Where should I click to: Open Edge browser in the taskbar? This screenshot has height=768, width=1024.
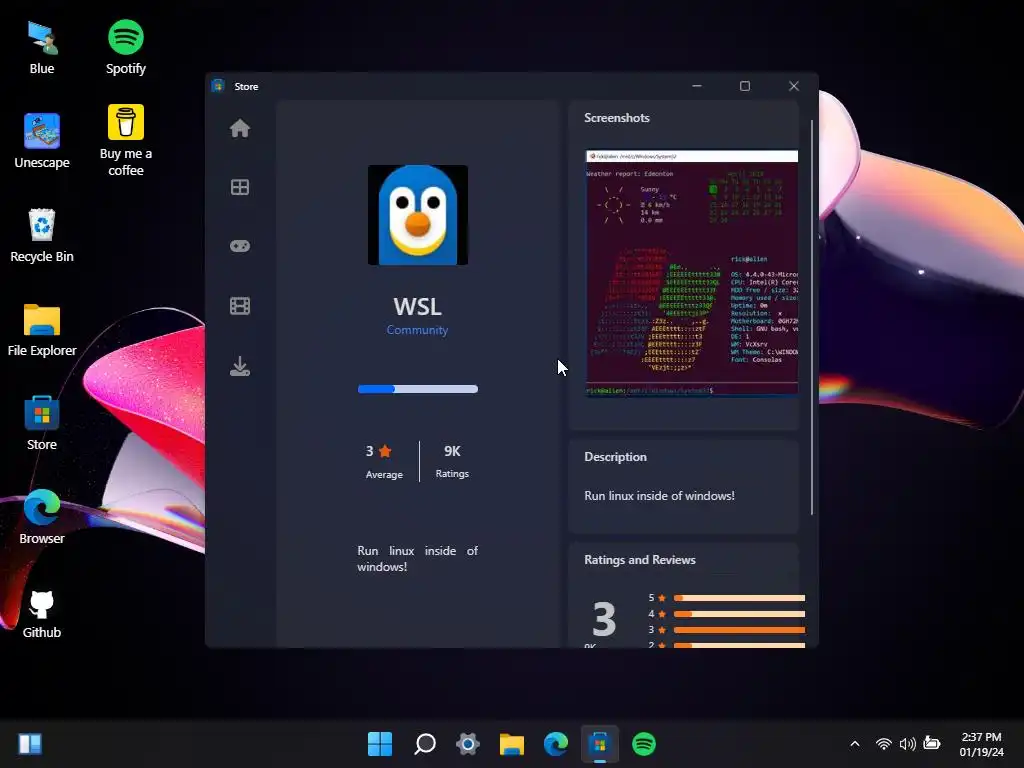point(556,744)
